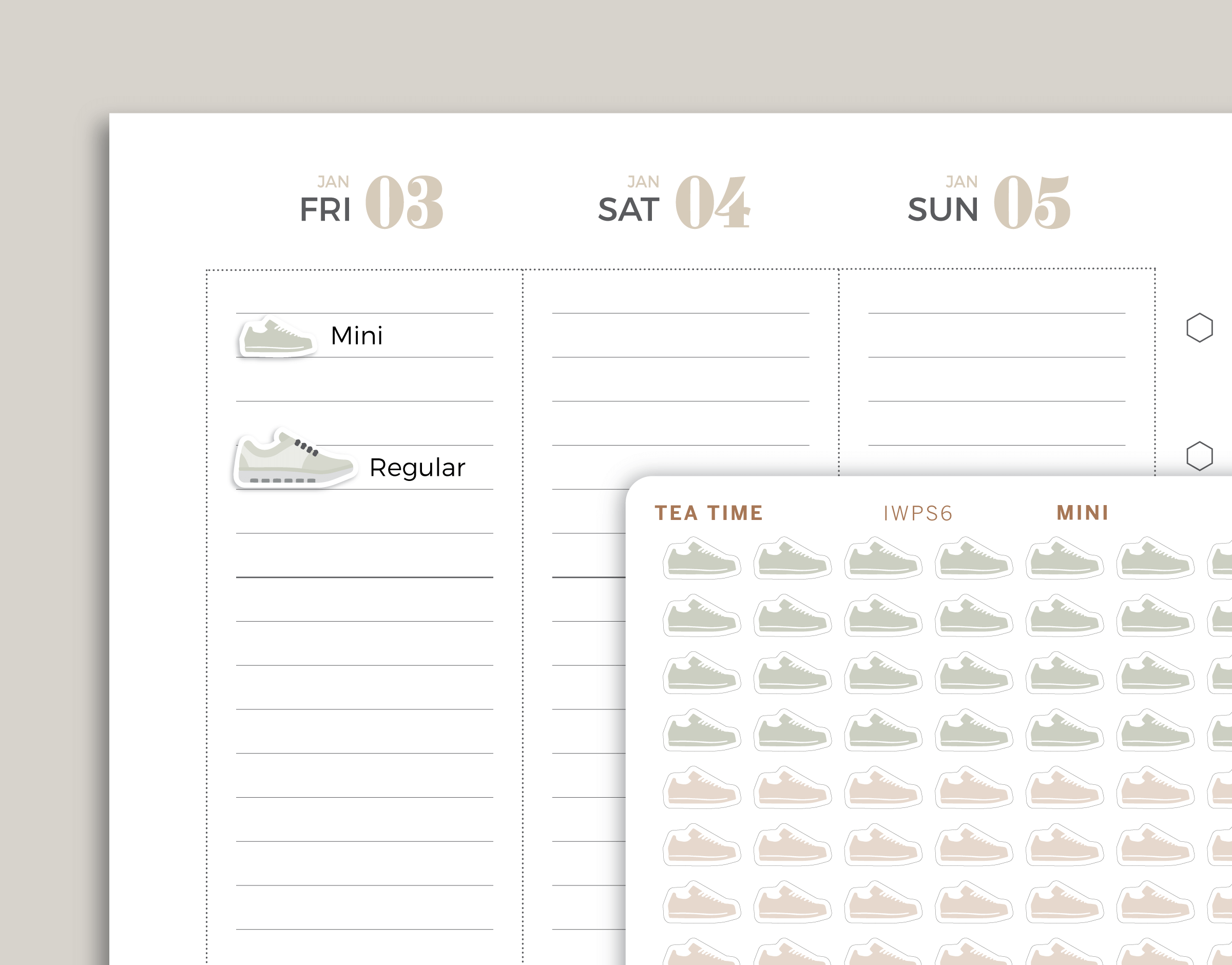Click the large Regular sneaker sticker
Viewport: 1232px width, 965px height.
click(x=294, y=460)
